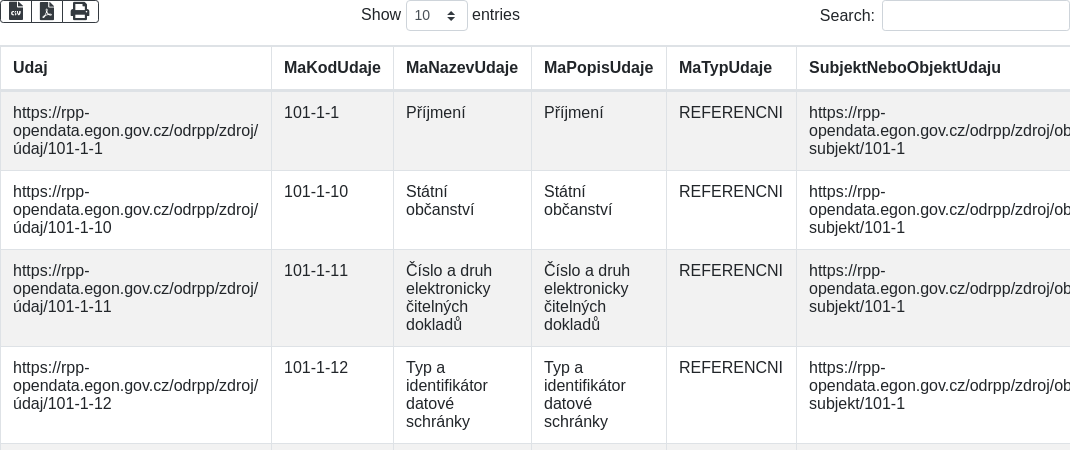Open the údaj/101-1-12 URL link
The height and width of the screenshot is (450, 1070).
[136, 386]
